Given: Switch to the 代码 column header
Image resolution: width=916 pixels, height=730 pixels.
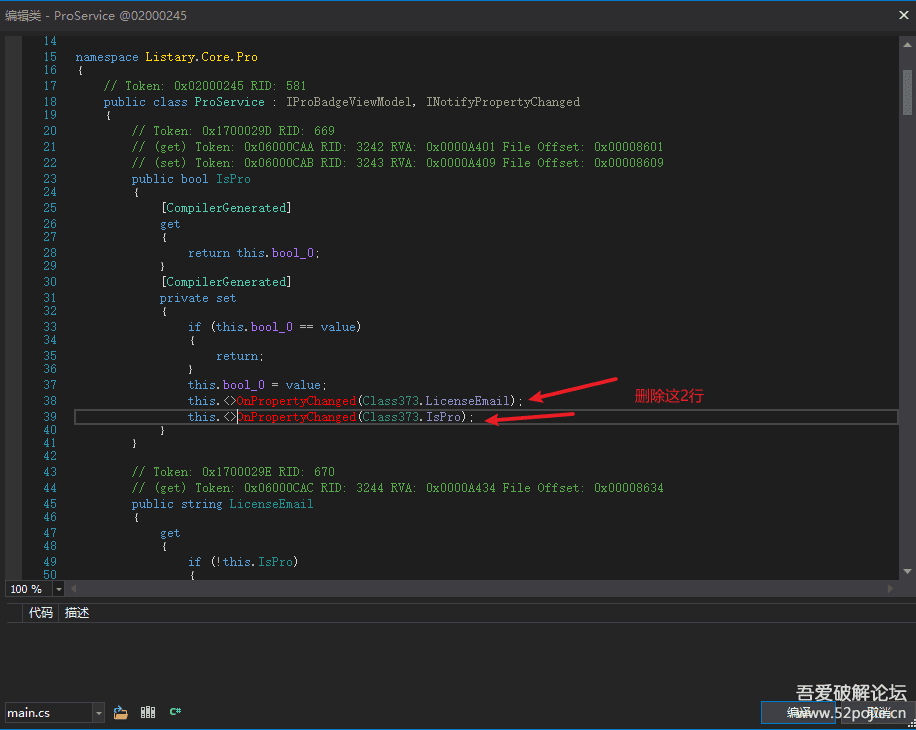Looking at the screenshot, I should coord(40,612).
